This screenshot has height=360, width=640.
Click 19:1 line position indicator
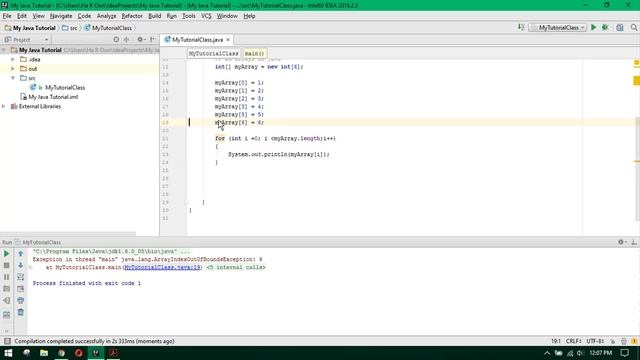pyautogui.click(x=556, y=341)
